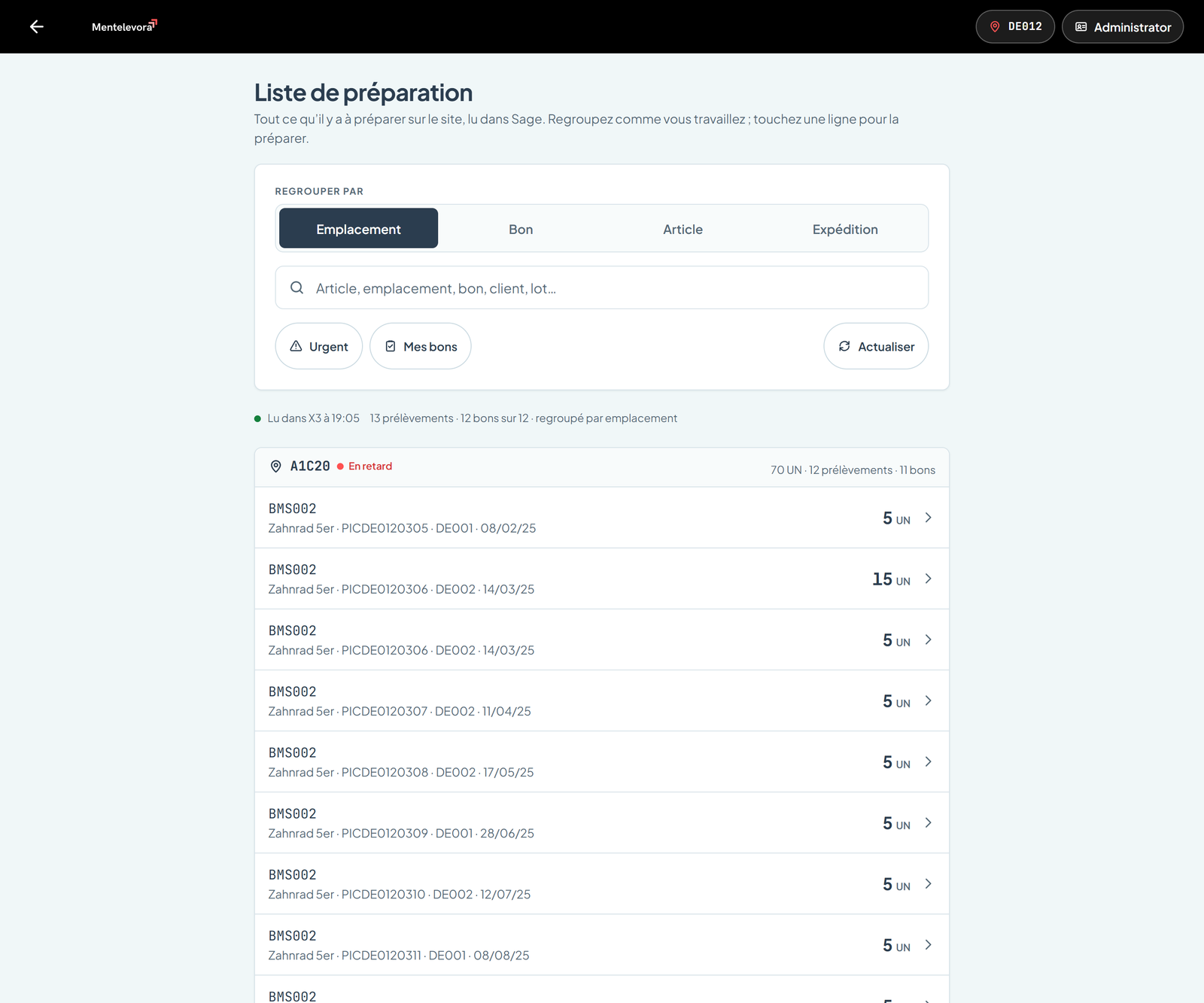Open chevron on the 15 UN row

tap(929, 579)
